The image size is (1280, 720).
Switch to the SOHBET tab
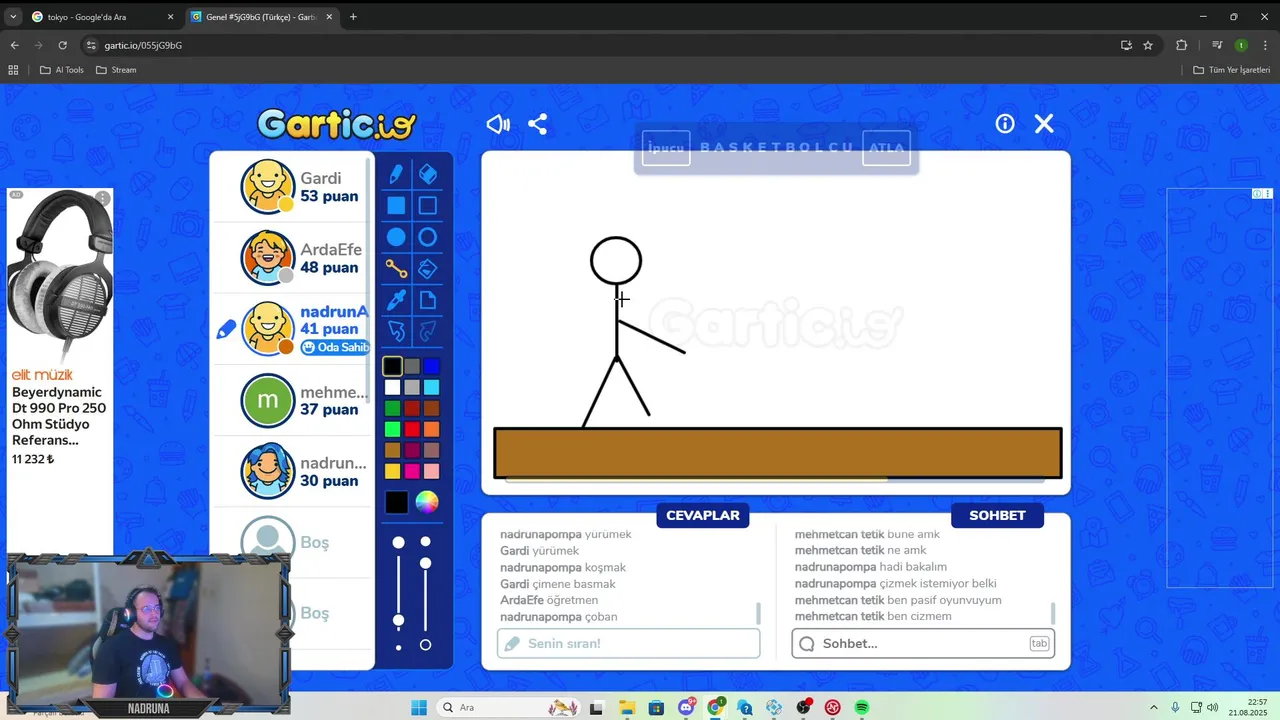(997, 515)
